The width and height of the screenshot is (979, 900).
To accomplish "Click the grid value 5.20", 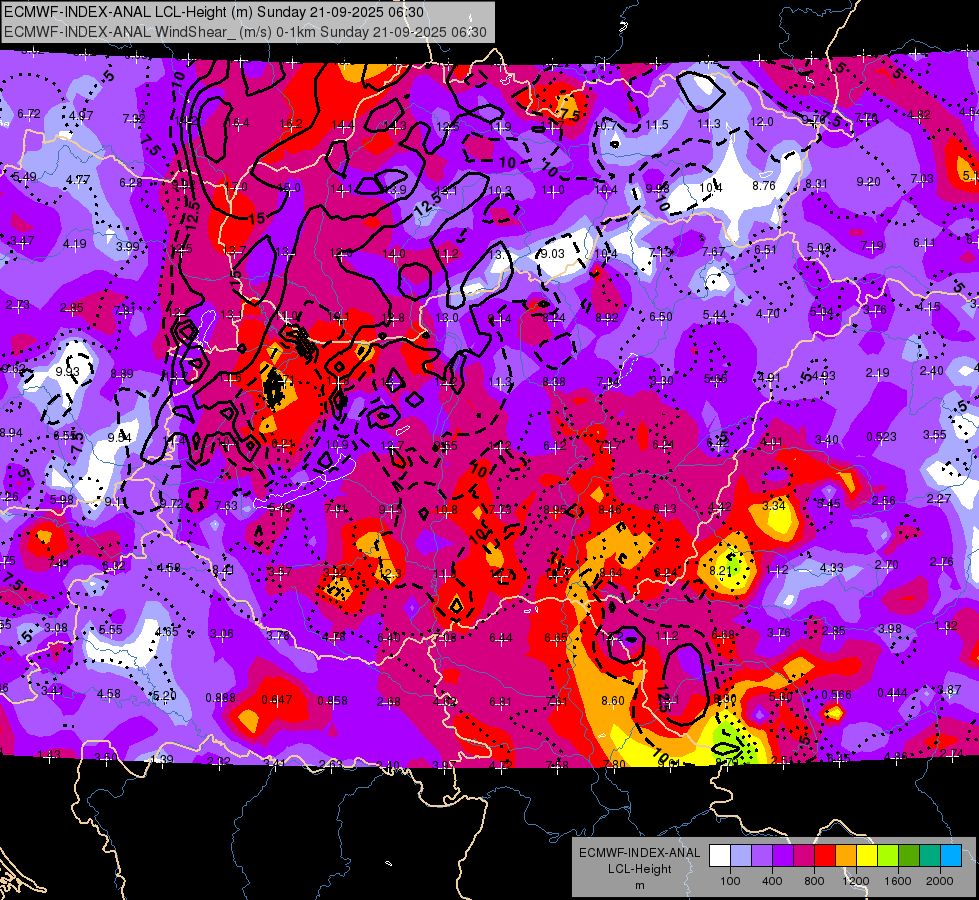I will (165, 695).
